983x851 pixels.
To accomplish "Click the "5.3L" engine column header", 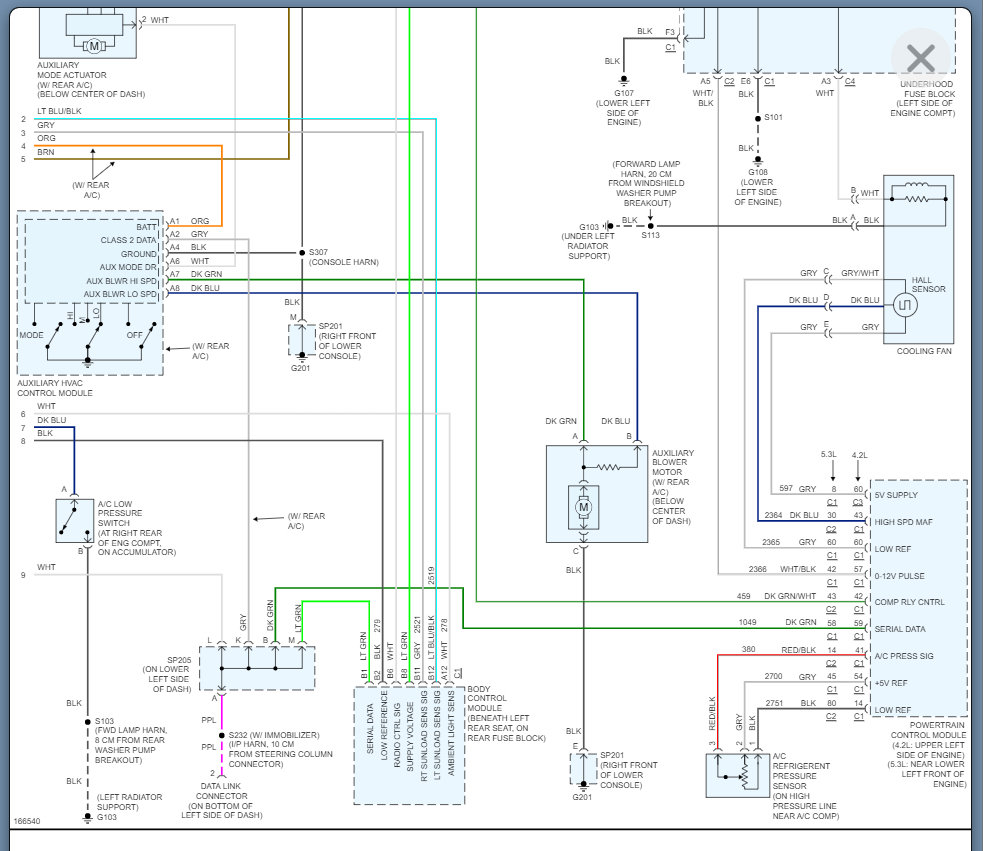I will point(828,454).
